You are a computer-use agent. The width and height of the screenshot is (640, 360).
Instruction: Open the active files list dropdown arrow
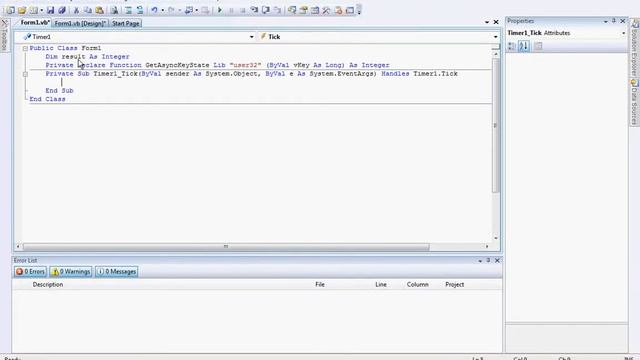pos(487,22)
